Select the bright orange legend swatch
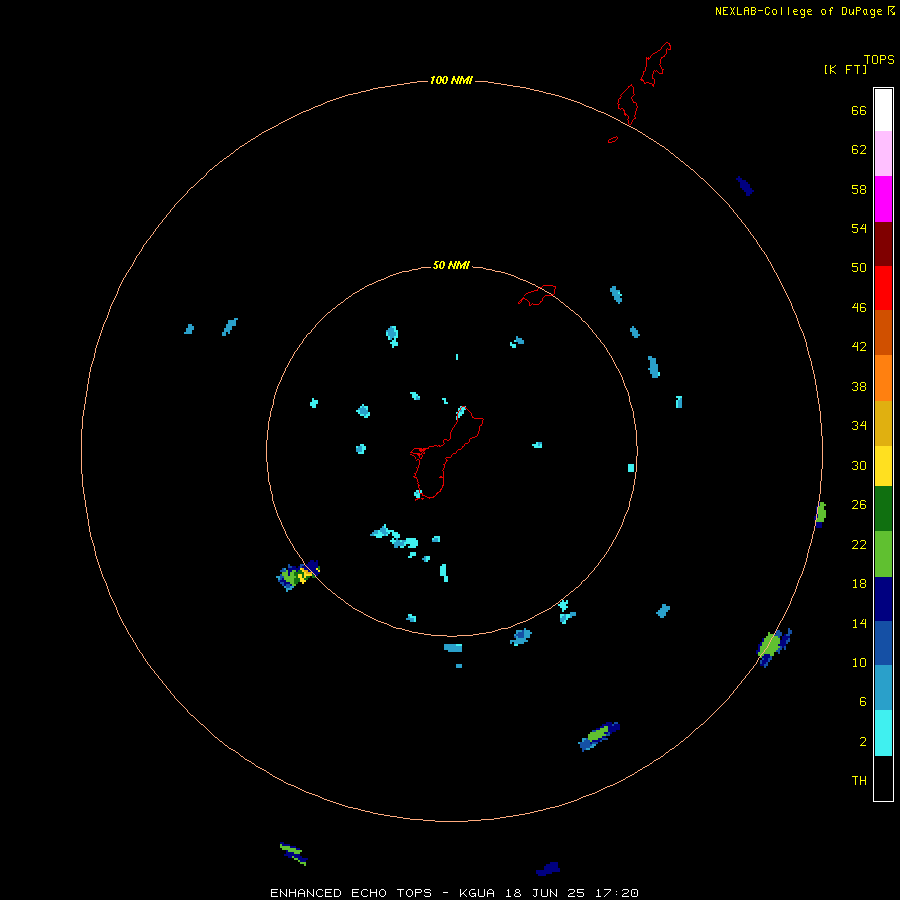Viewport: 900px width, 900px height. click(x=883, y=378)
